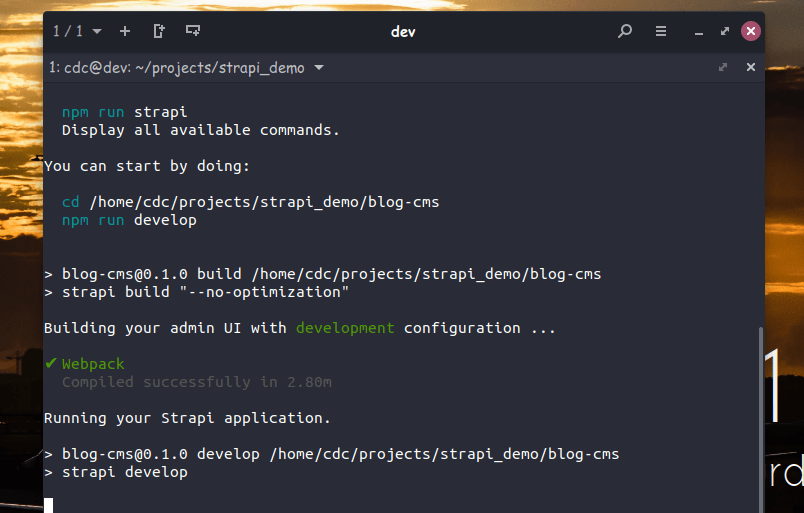This screenshot has width=804, height=513.
Task: Click the add terminal down icon
Action: coord(193,31)
